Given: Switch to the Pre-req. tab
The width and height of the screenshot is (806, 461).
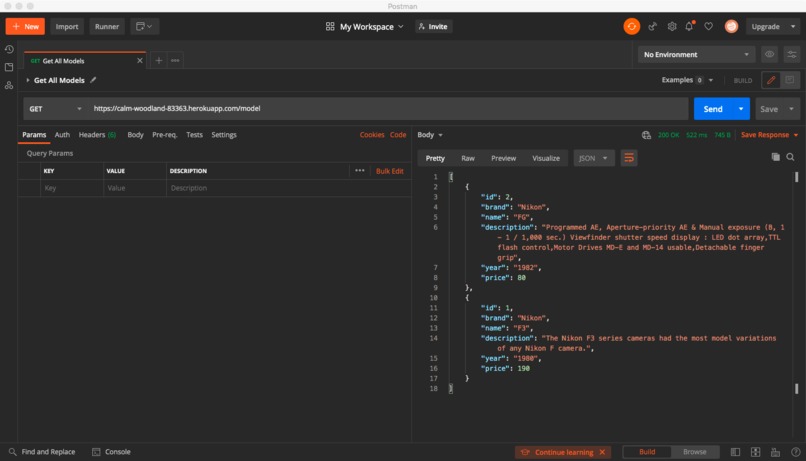Looking at the screenshot, I should click(164, 135).
